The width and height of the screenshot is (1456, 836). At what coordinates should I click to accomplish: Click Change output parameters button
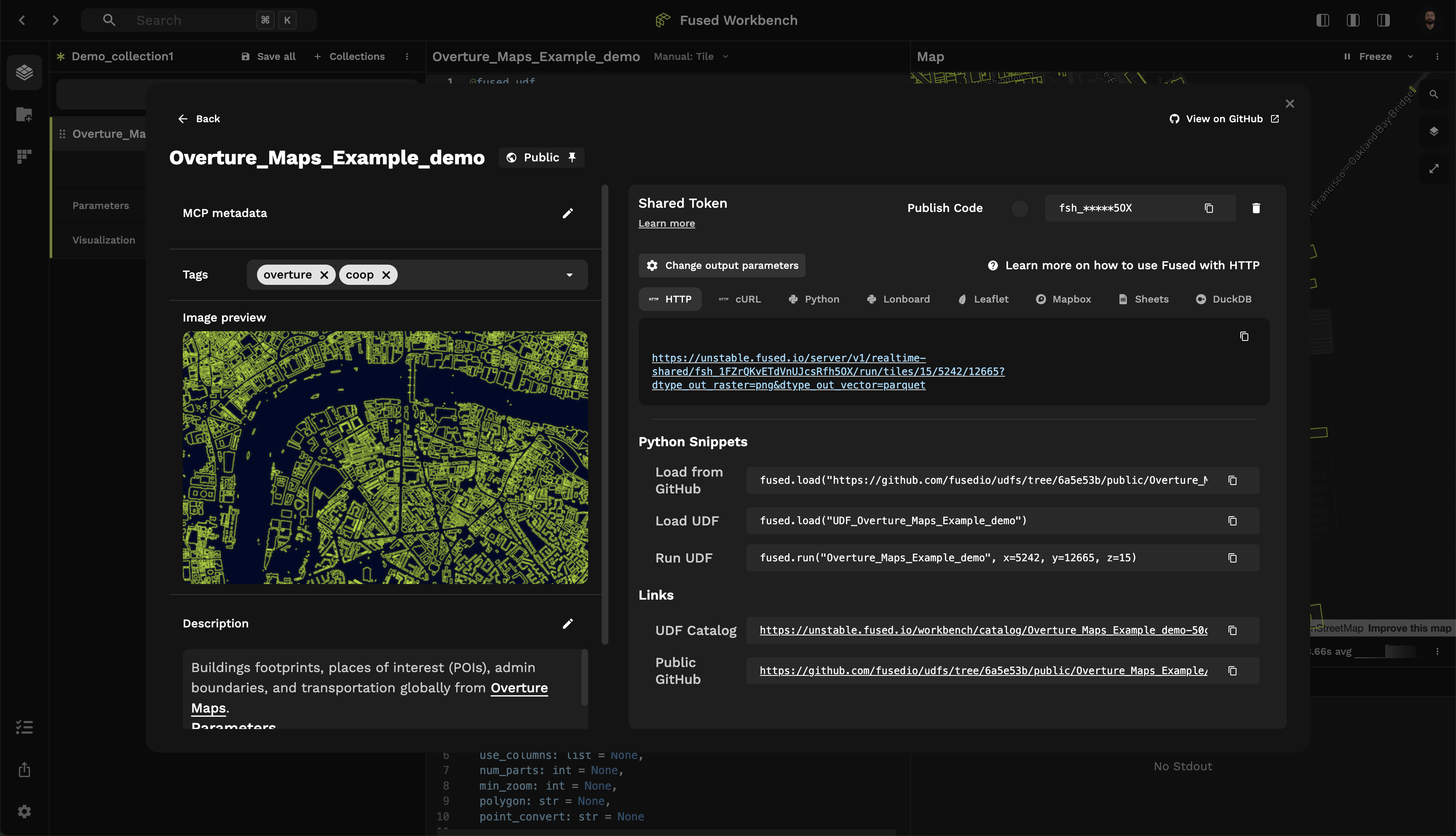tap(722, 265)
